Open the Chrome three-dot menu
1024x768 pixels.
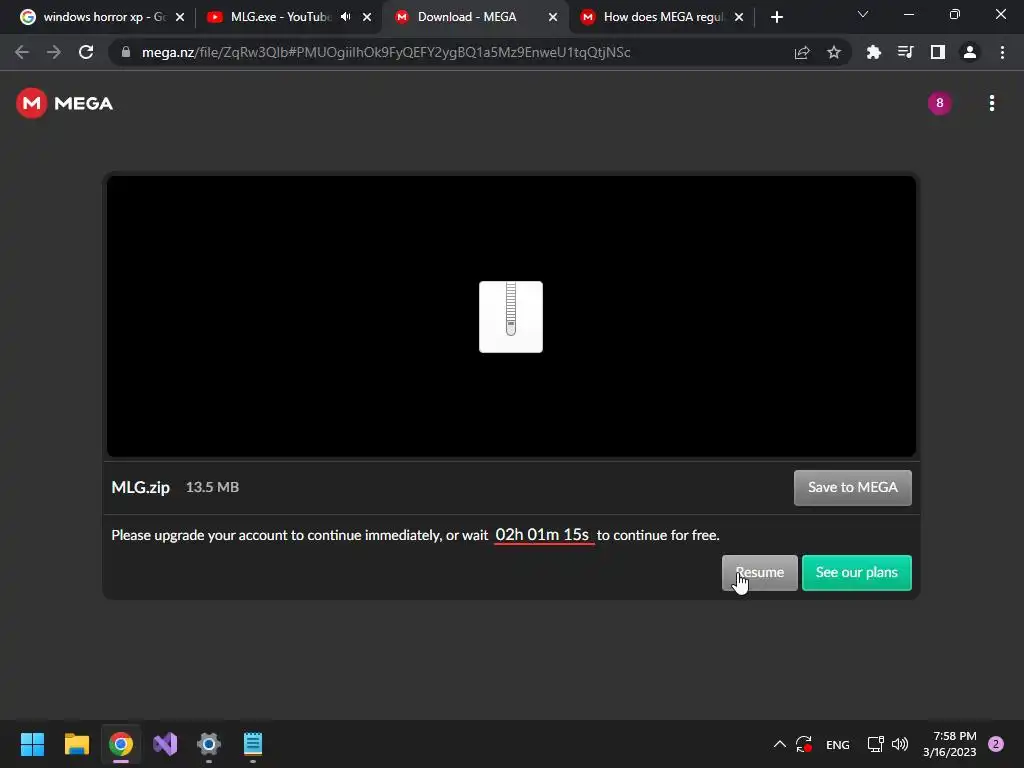pos(1002,52)
